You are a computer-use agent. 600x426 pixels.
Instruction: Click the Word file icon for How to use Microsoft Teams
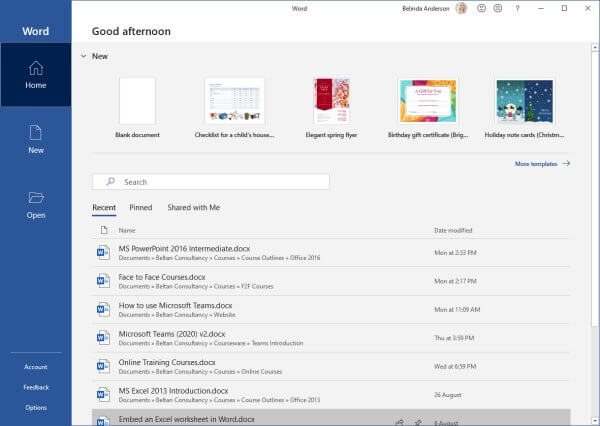(103, 309)
